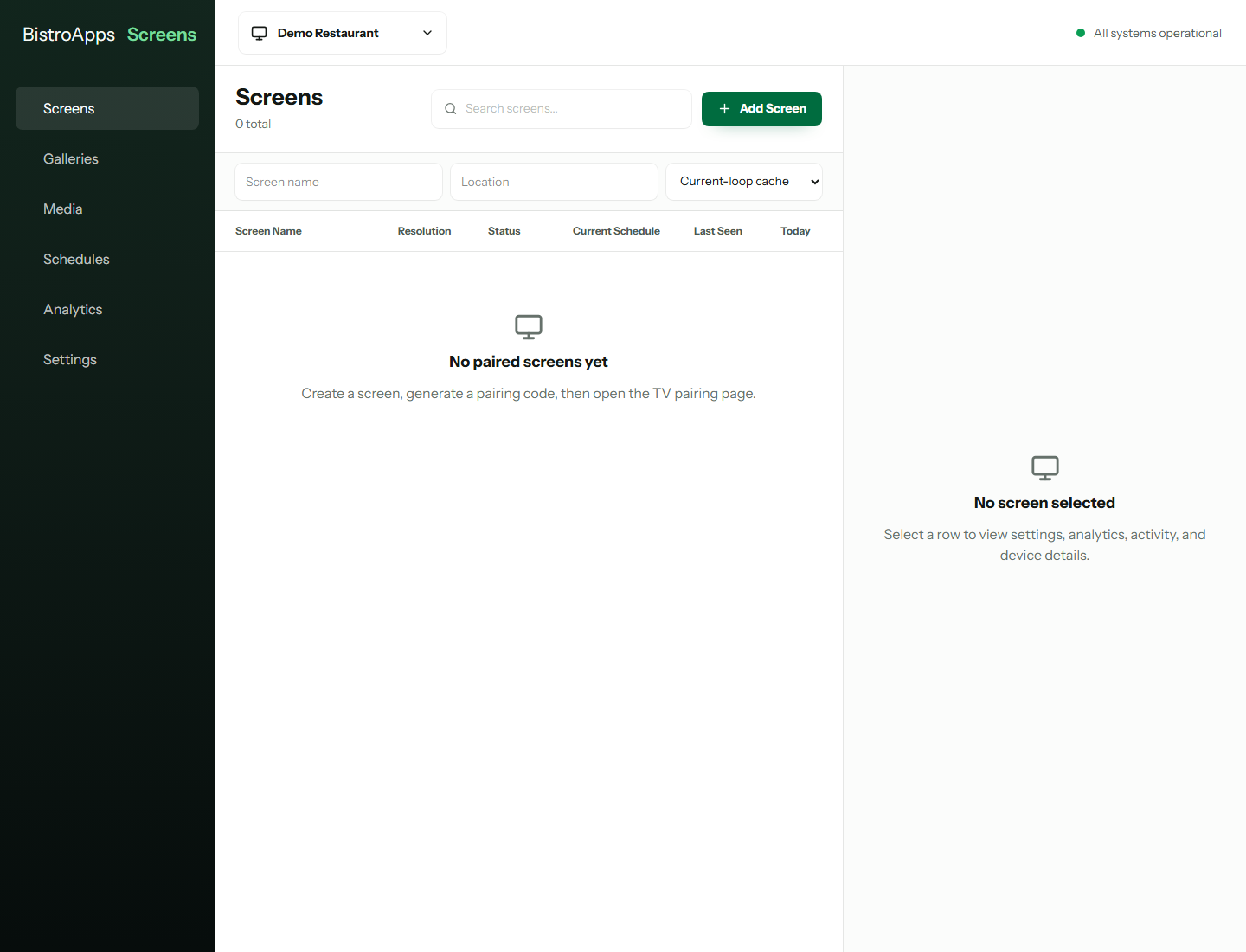This screenshot has width=1246, height=952.
Task: Click All systems operational status text
Action: click(1158, 33)
